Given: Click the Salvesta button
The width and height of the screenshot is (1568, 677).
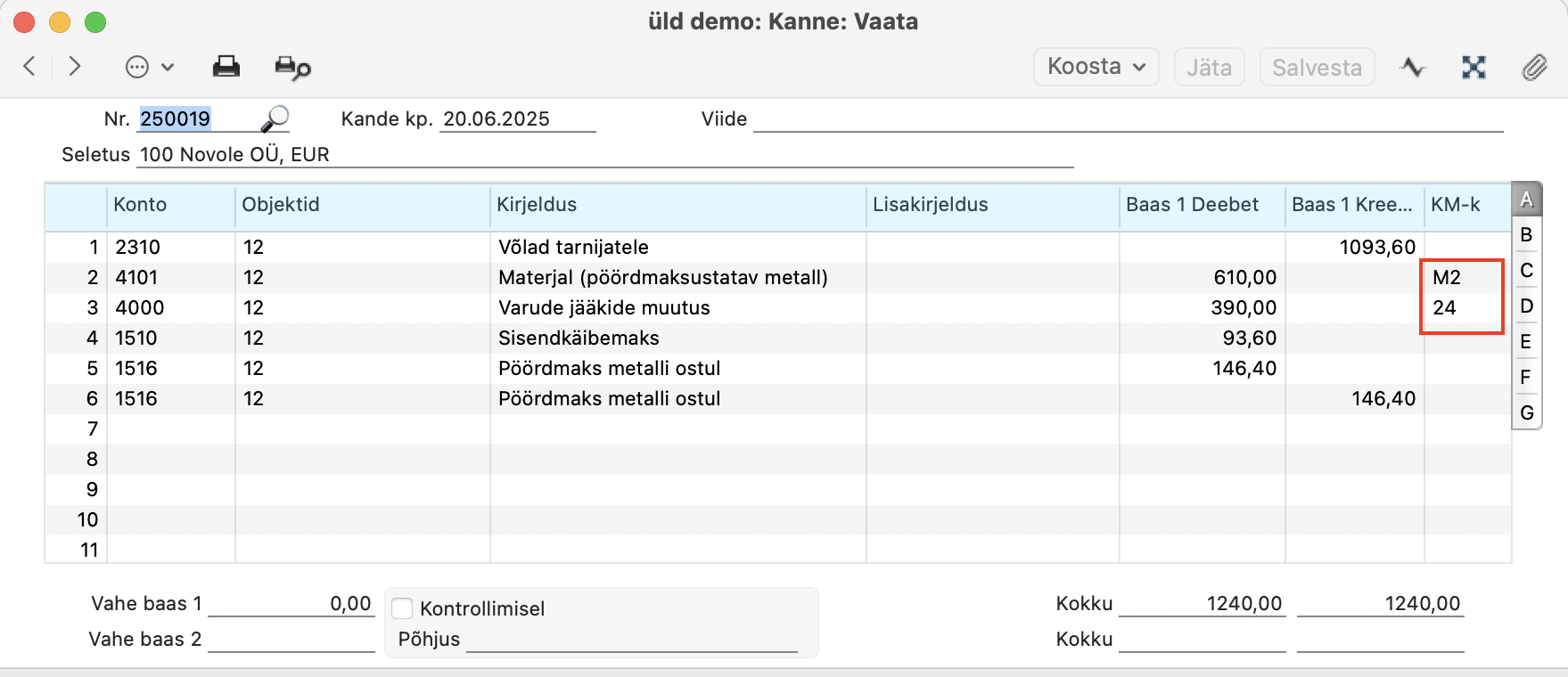Looking at the screenshot, I should [x=1317, y=68].
